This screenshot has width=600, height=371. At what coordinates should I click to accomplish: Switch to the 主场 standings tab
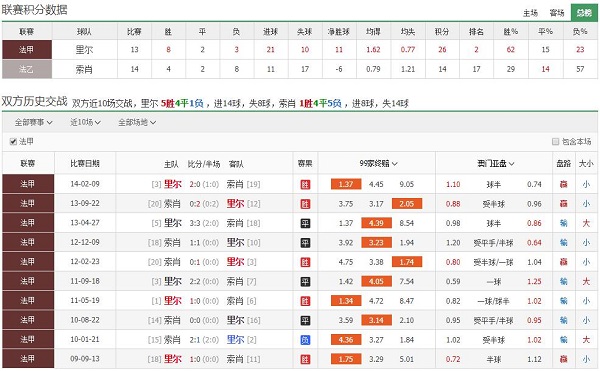530,13
